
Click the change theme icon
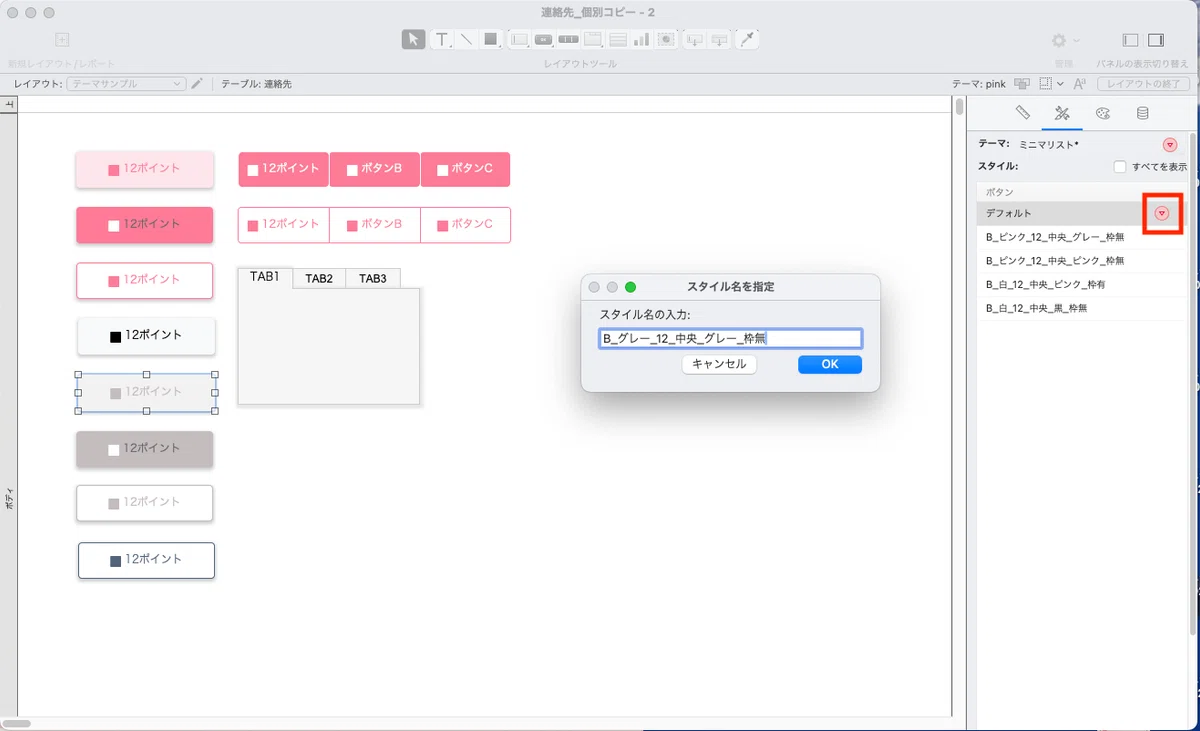[x=1022, y=84]
